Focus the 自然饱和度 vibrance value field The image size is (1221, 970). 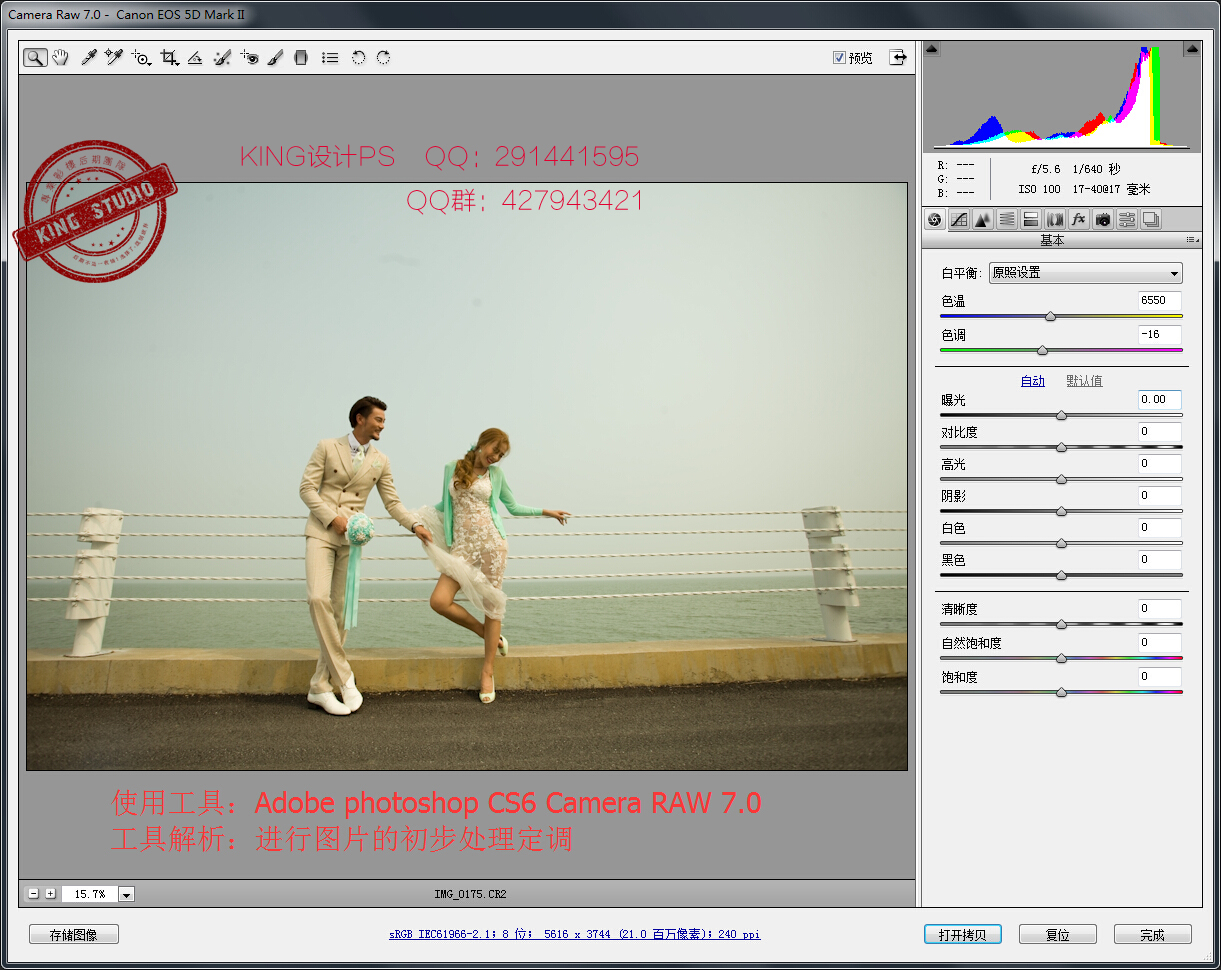tap(1159, 642)
